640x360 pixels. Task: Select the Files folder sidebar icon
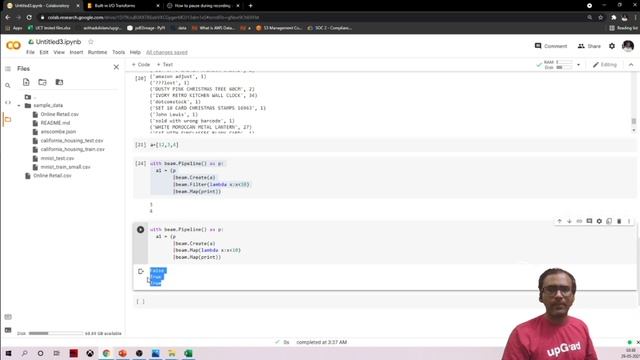[8, 120]
